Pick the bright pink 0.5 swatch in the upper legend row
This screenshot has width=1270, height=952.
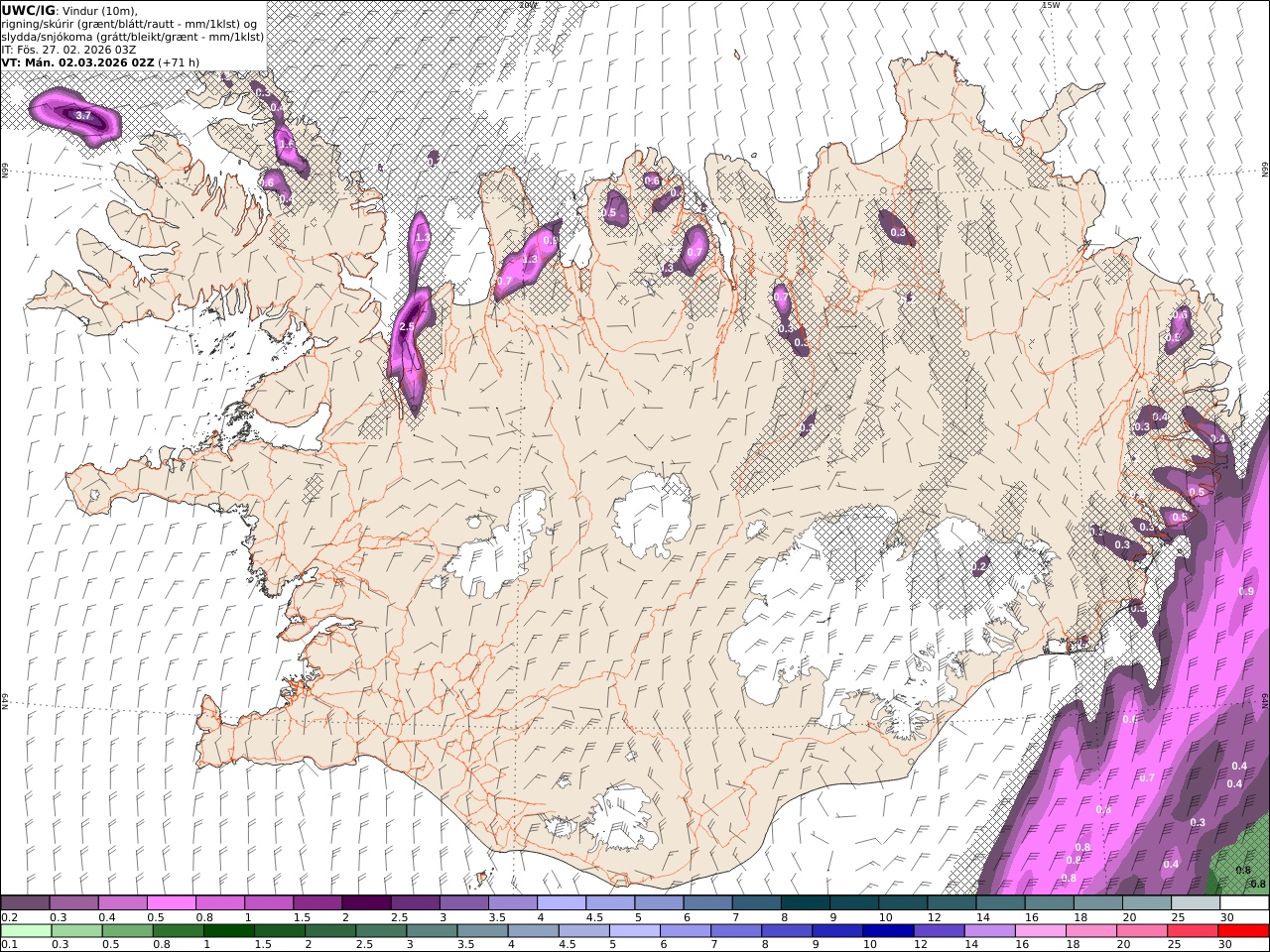171,902
